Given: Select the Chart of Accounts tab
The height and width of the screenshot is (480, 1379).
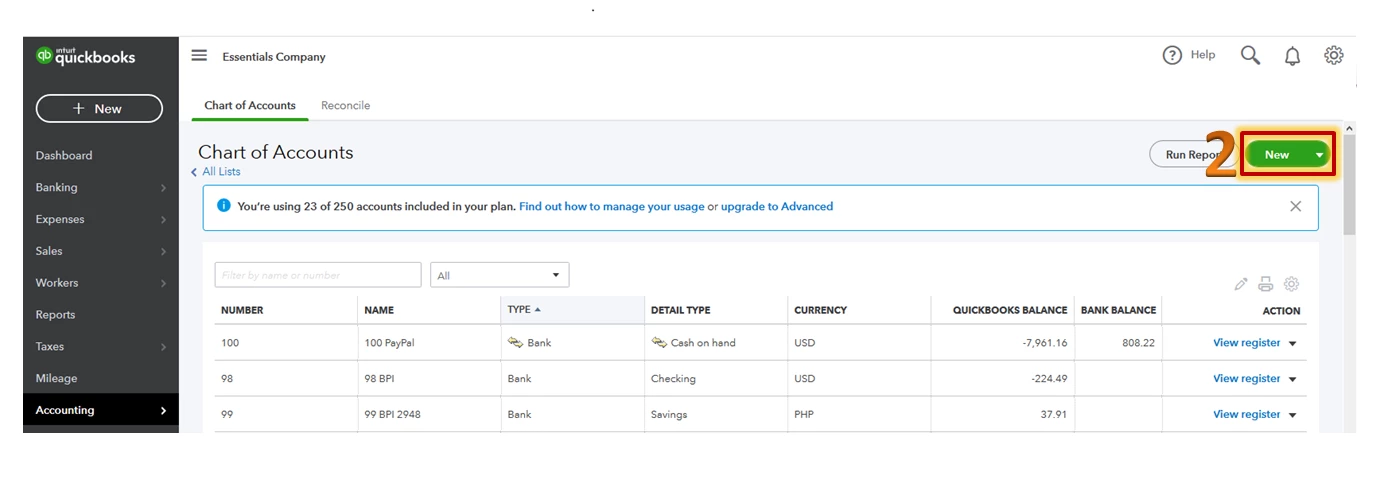Looking at the screenshot, I should [250, 105].
